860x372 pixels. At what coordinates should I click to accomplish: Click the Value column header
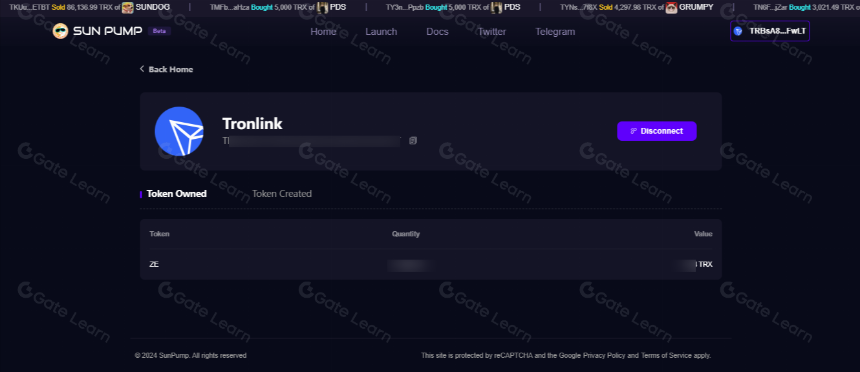(703, 234)
